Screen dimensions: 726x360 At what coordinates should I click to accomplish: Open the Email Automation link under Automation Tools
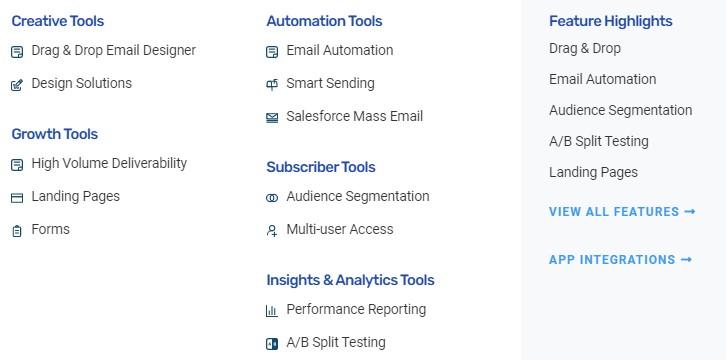(x=340, y=50)
